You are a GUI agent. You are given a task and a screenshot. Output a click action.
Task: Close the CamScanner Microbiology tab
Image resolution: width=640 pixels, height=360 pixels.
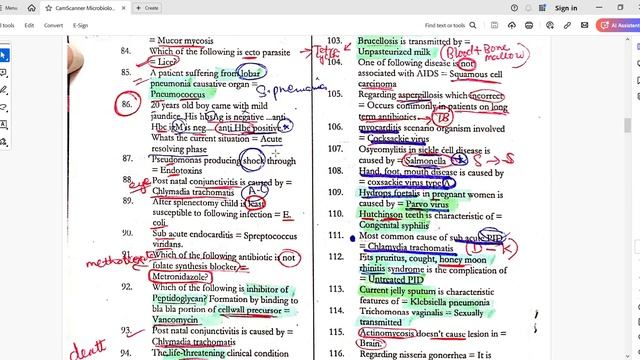124,8
